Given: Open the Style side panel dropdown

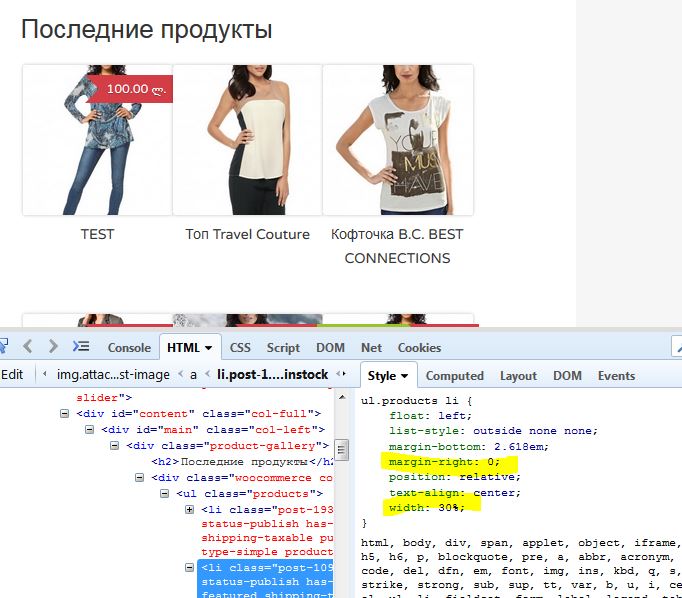Looking at the screenshot, I should click(405, 376).
